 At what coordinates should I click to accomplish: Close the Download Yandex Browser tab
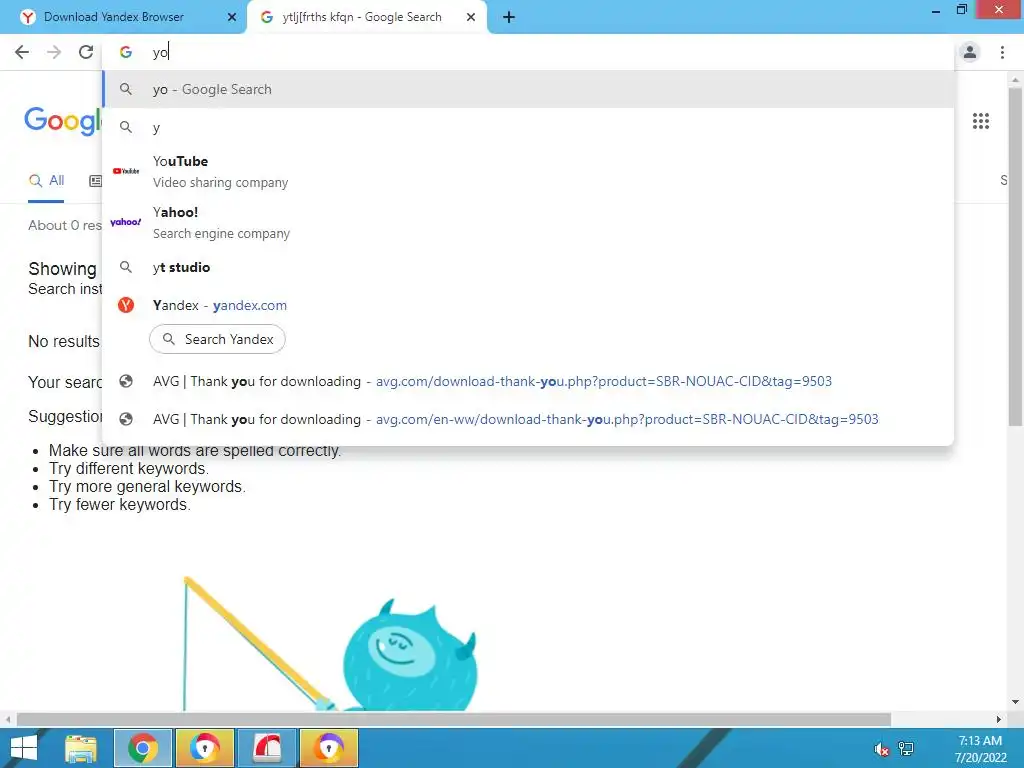(x=232, y=18)
